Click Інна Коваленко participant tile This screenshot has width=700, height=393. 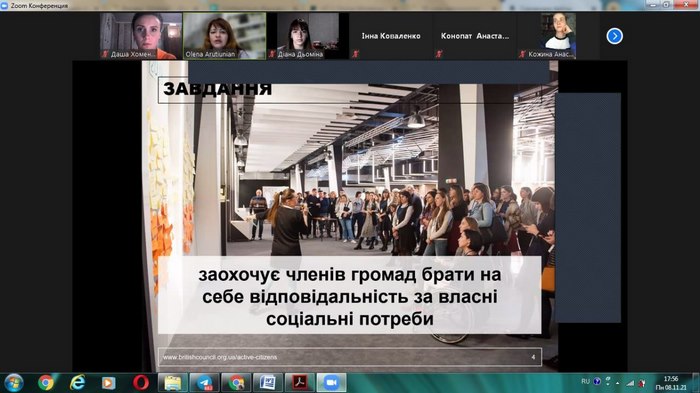391,36
